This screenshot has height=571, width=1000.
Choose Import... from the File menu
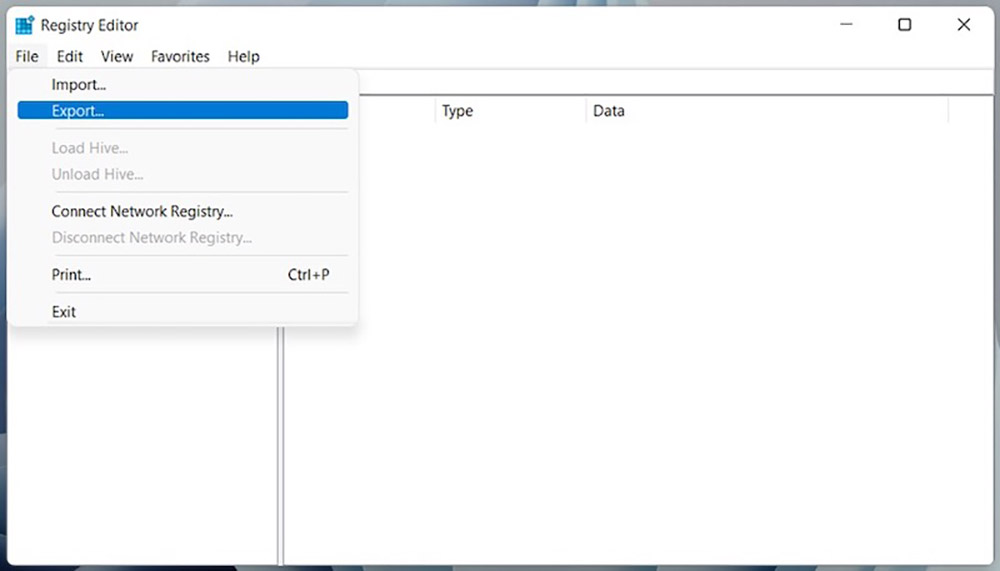[x=183, y=84]
